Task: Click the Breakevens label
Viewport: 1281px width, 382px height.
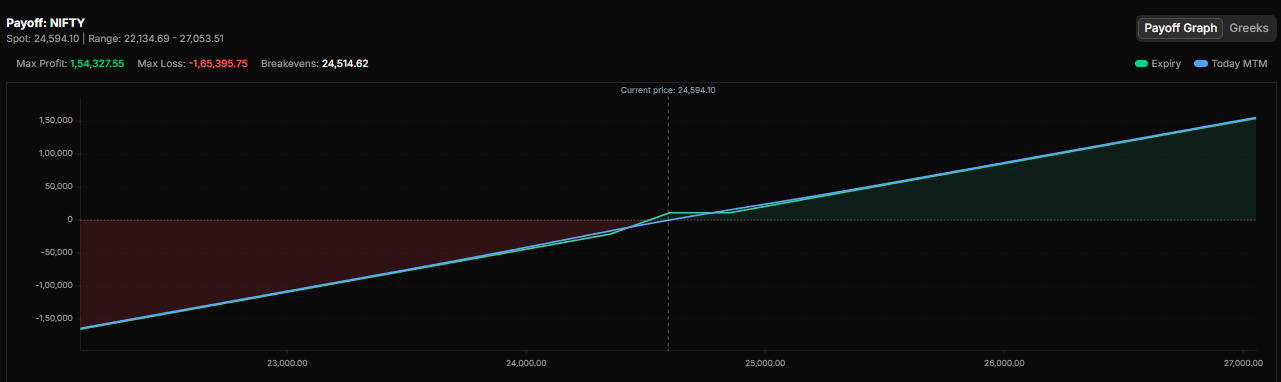Action: (289, 63)
